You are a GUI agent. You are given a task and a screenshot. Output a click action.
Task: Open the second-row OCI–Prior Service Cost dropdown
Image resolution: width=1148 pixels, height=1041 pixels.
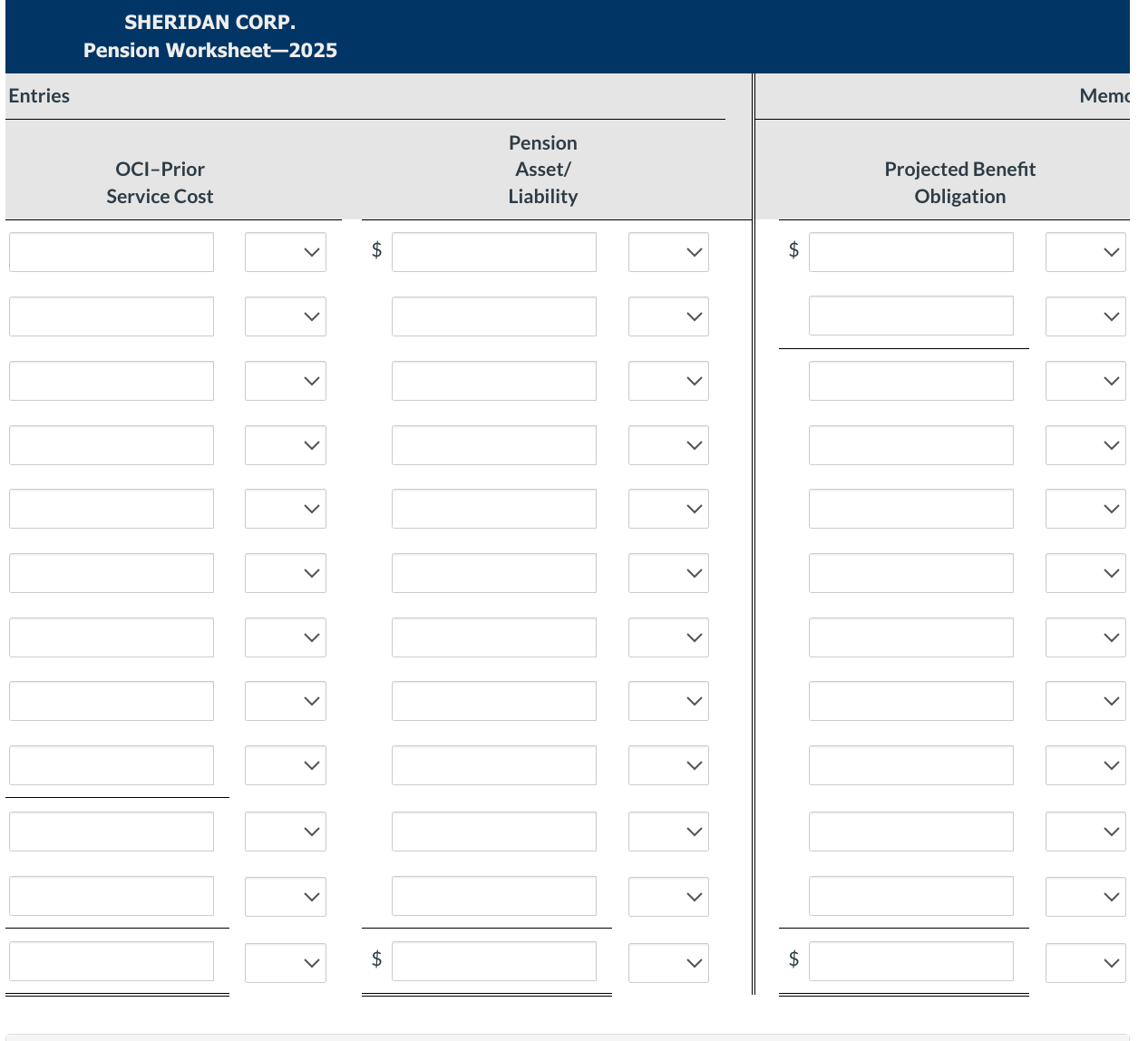285,316
